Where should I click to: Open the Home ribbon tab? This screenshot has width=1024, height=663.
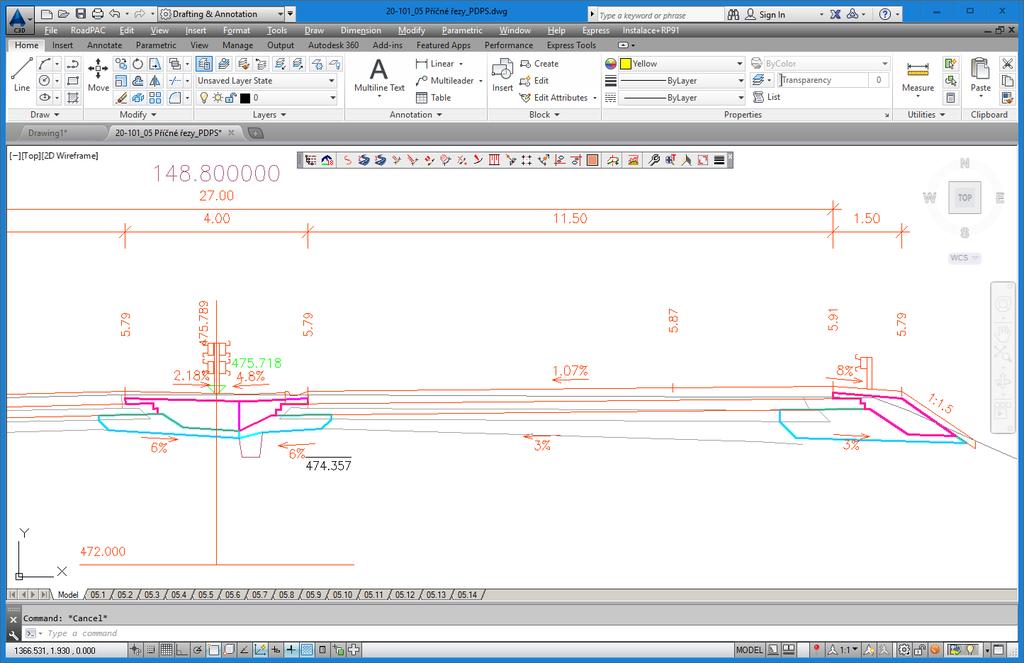pos(27,45)
